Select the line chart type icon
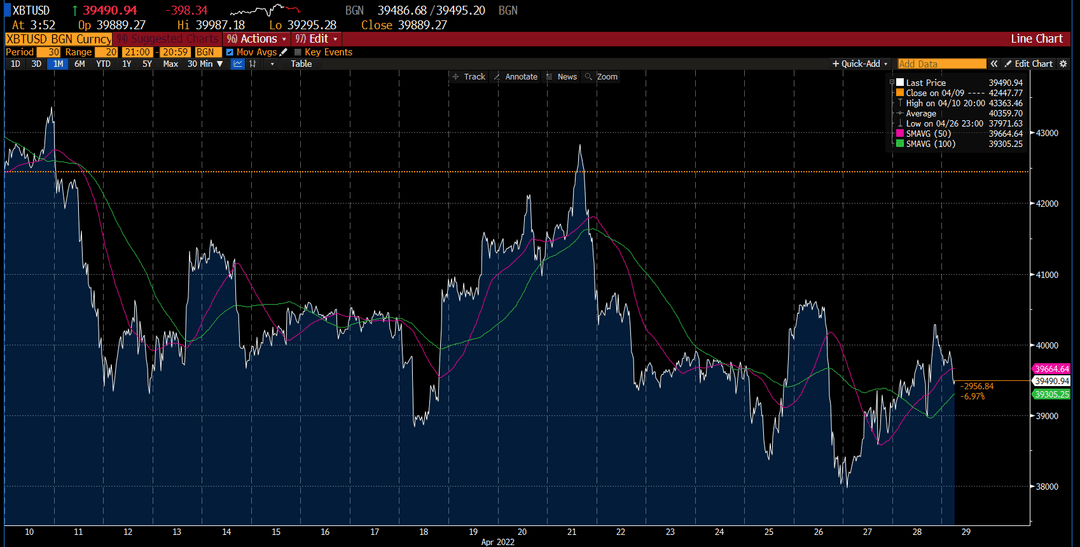The width and height of the screenshot is (1080, 547). pos(238,63)
